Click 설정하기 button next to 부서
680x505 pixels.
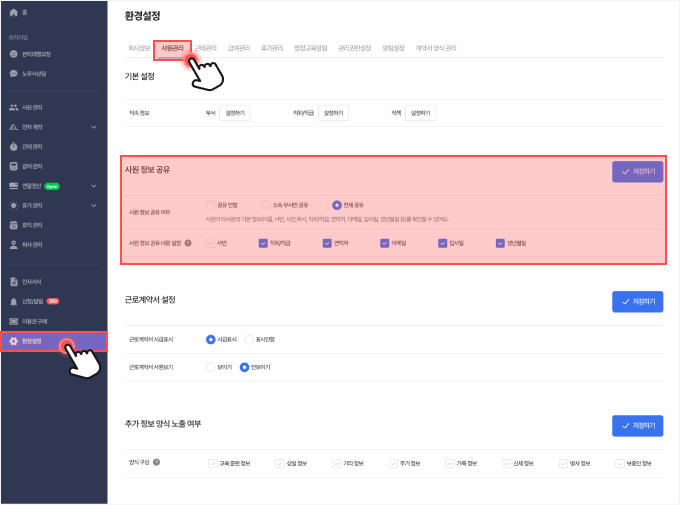click(235, 114)
